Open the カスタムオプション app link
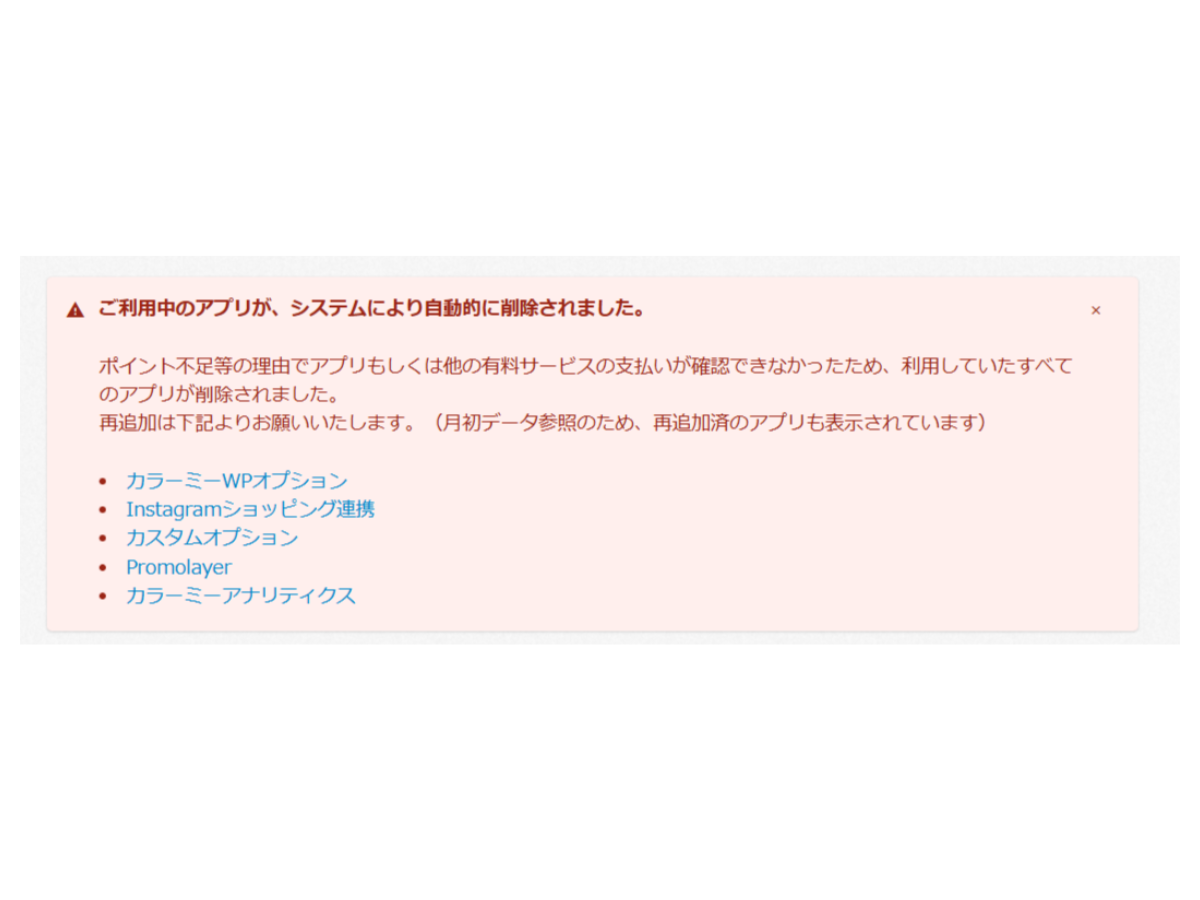The width and height of the screenshot is (1200, 900). click(212, 538)
